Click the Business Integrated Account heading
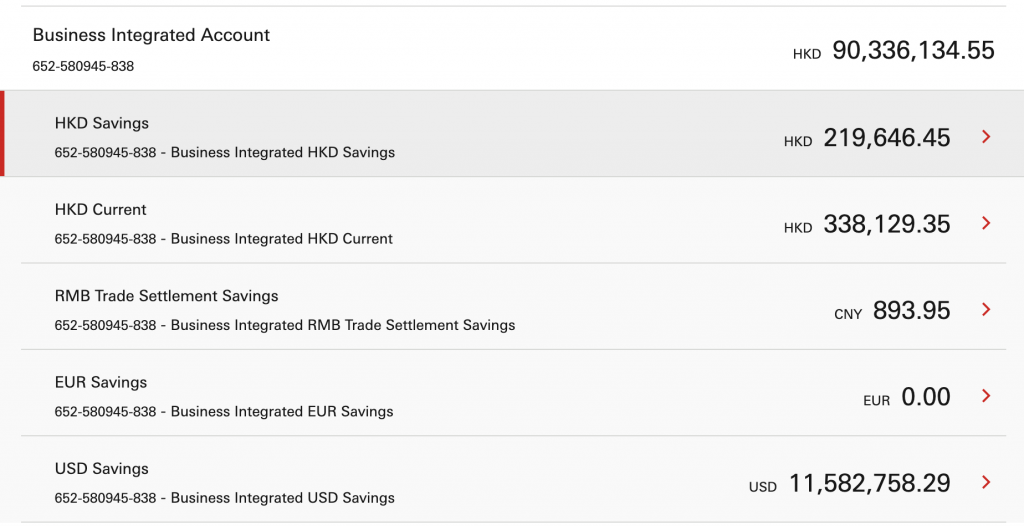1024x526 pixels. (152, 35)
